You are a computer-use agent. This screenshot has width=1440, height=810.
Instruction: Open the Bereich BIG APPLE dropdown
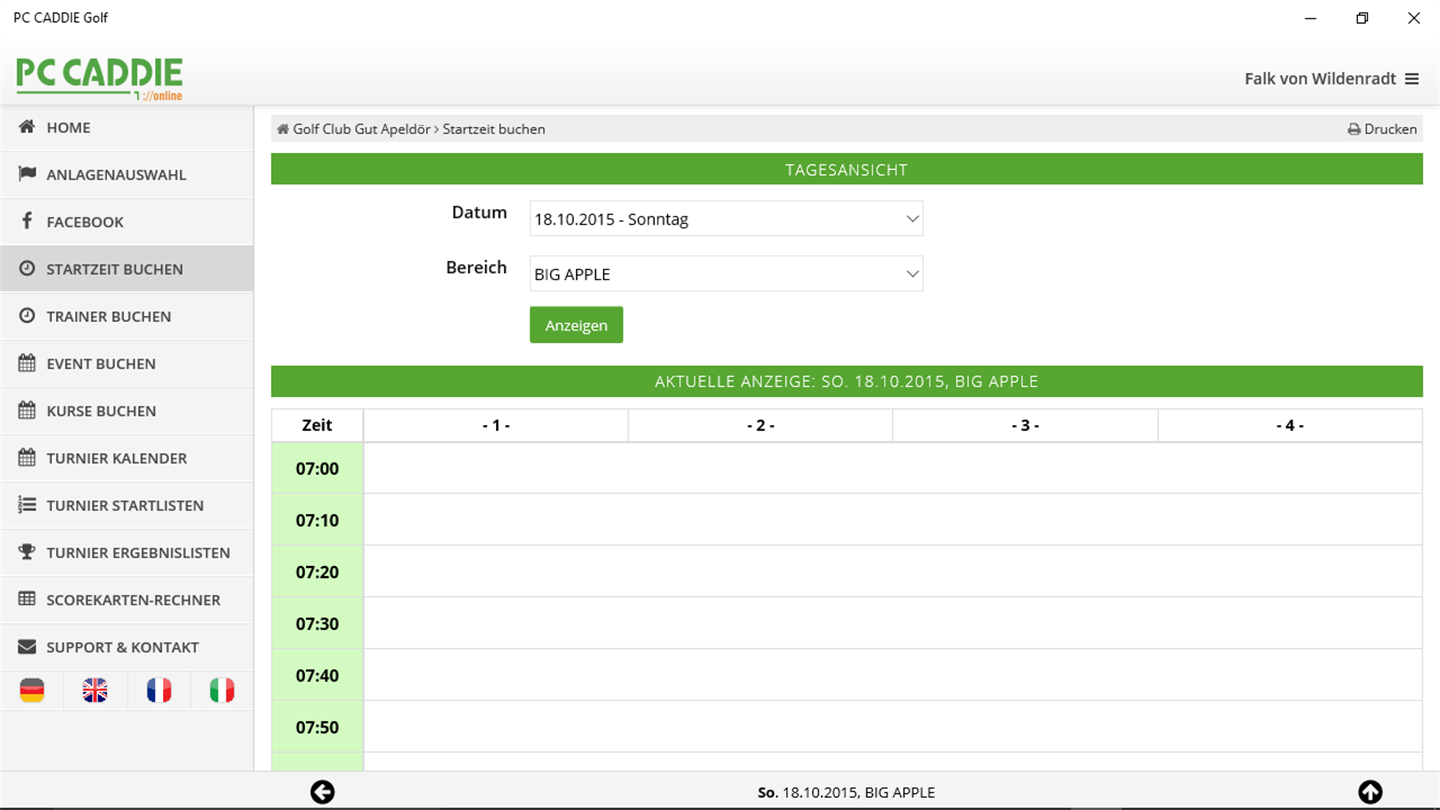[726, 274]
